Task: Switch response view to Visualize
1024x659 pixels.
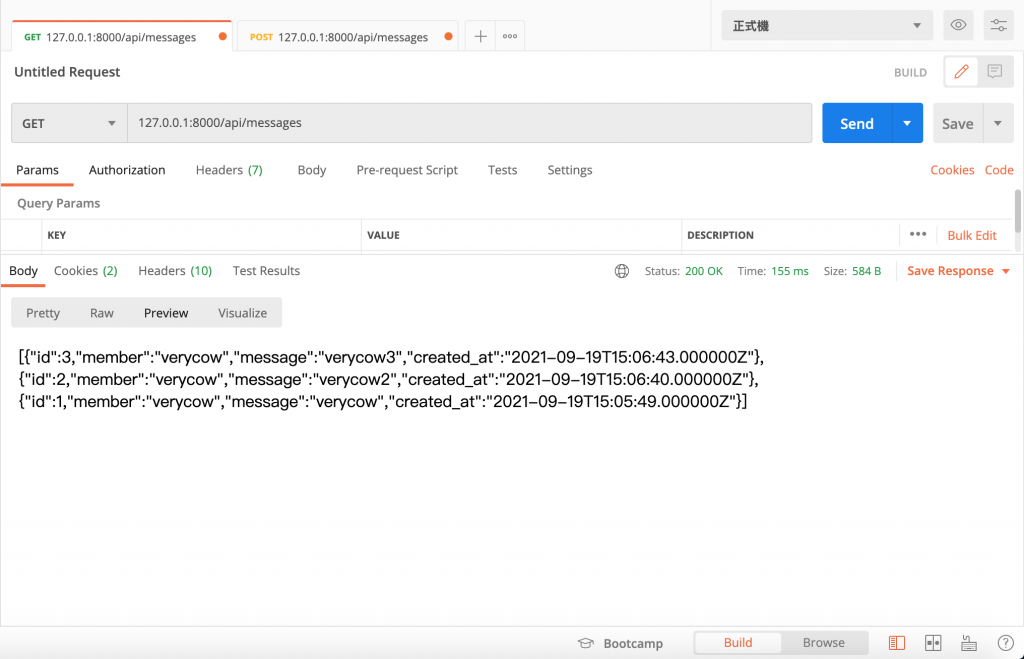Action: click(x=242, y=313)
